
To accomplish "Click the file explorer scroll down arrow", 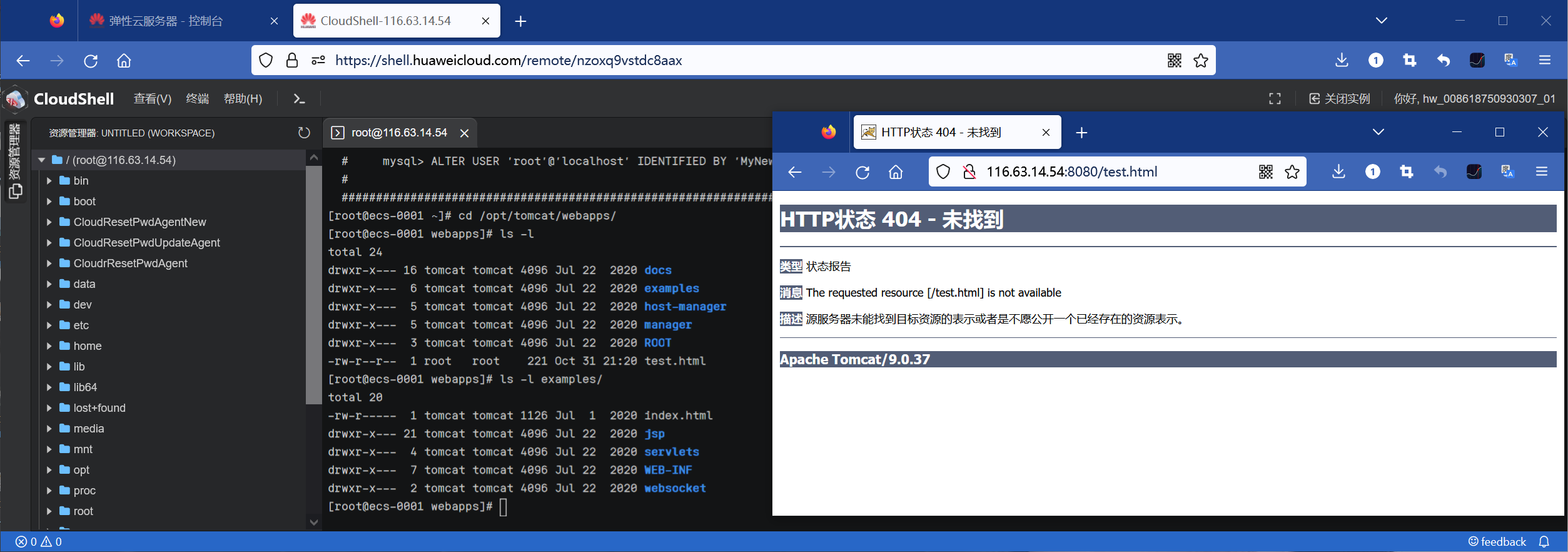I will pyautogui.click(x=314, y=522).
